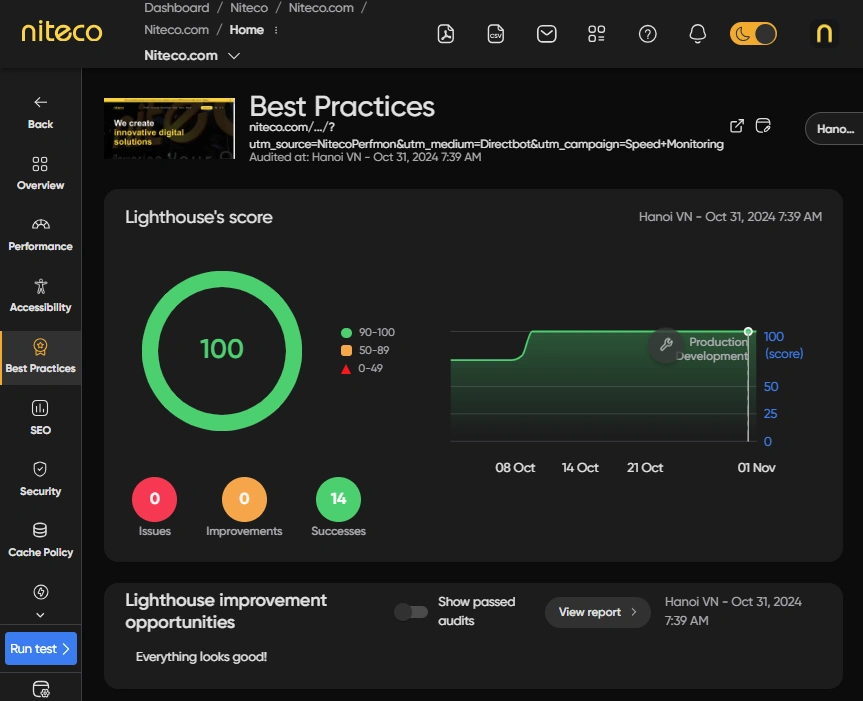Toggle Show passed audits switch
Viewport: 863px width, 701px height.
[411, 612]
